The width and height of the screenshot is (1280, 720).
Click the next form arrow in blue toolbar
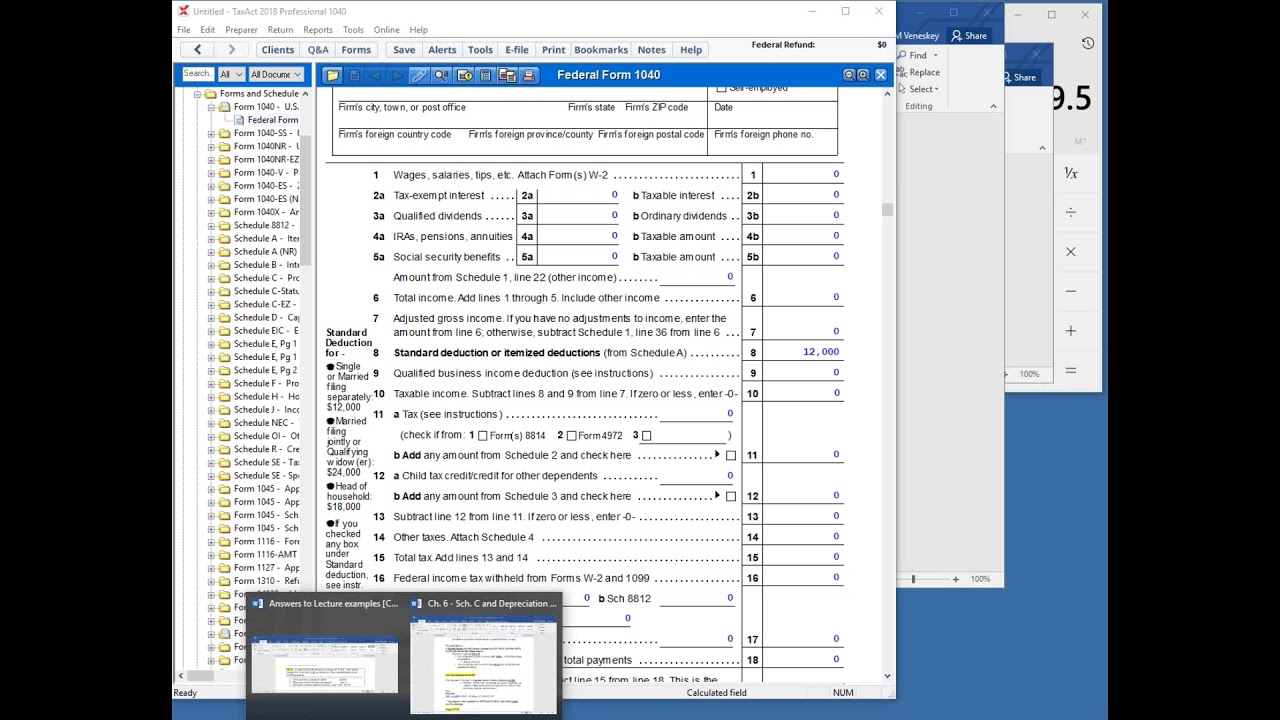point(397,75)
